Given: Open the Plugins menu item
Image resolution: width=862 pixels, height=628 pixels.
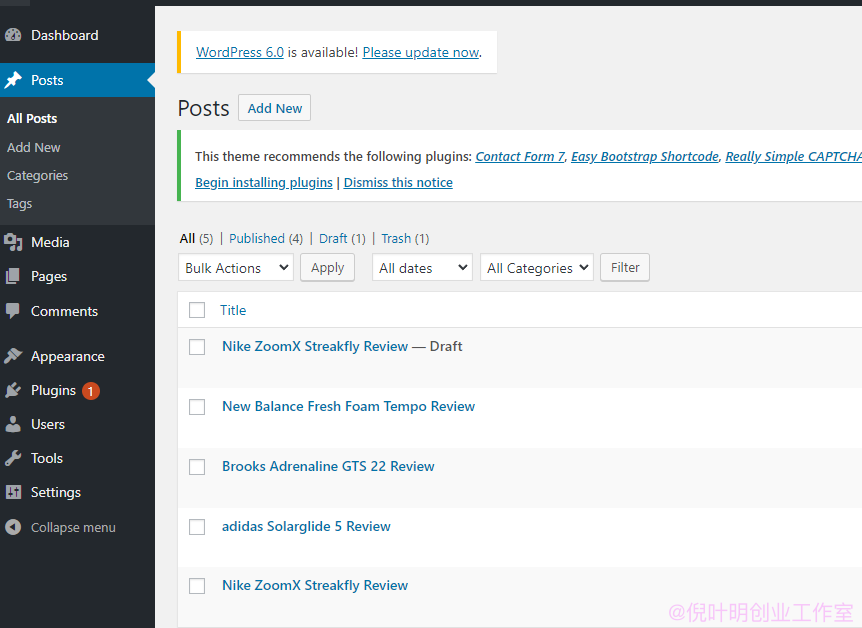Looking at the screenshot, I should [x=53, y=390].
